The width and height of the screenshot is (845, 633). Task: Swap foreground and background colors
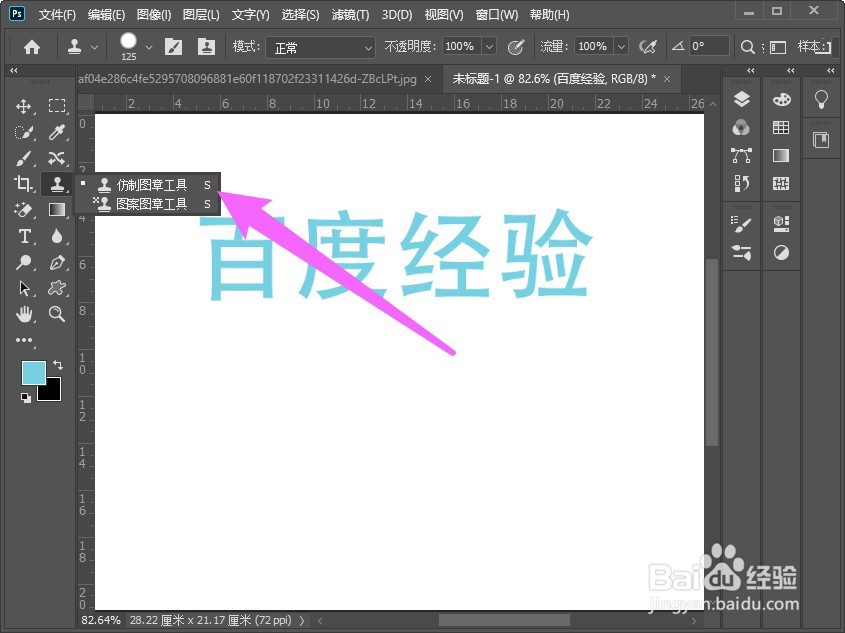coord(58,365)
